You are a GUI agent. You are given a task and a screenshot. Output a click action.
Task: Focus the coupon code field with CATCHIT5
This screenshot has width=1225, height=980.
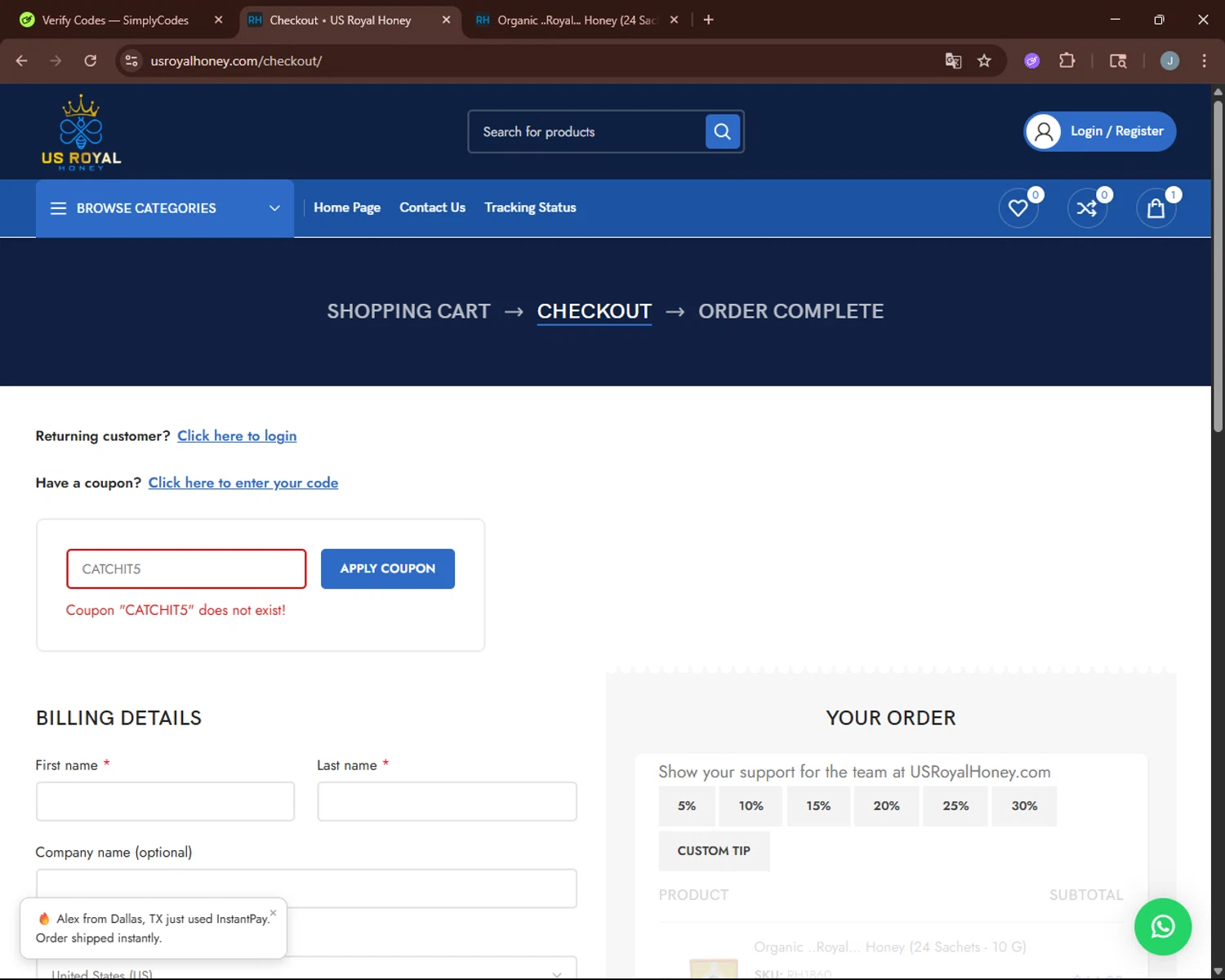click(x=186, y=569)
